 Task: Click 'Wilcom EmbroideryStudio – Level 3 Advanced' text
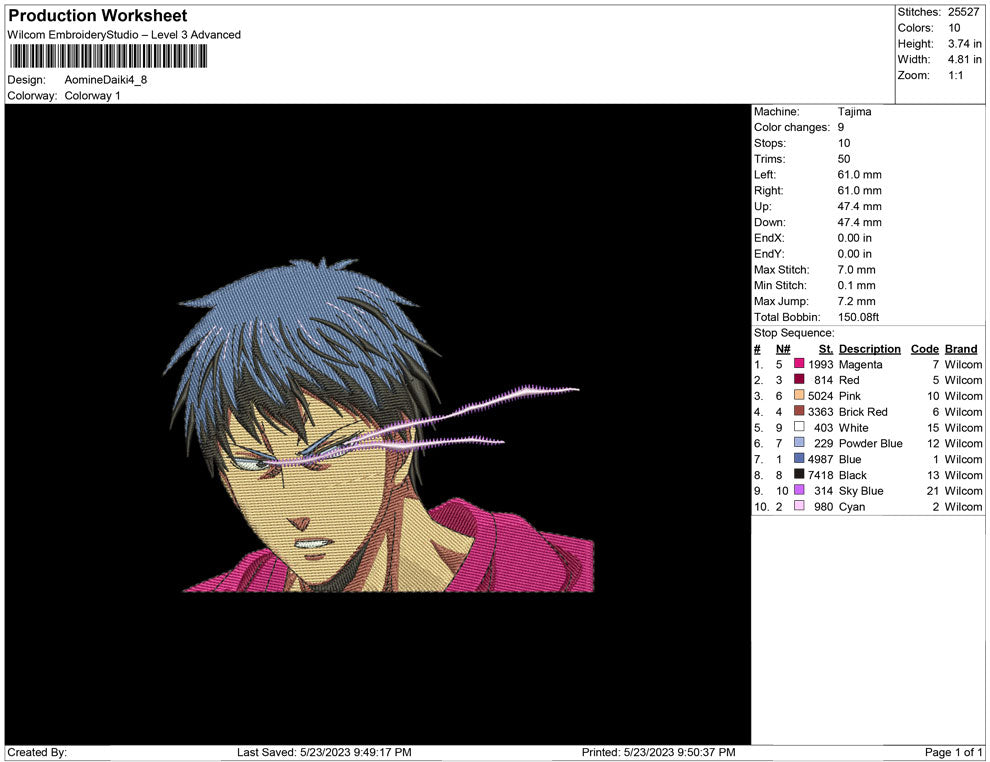click(x=124, y=35)
